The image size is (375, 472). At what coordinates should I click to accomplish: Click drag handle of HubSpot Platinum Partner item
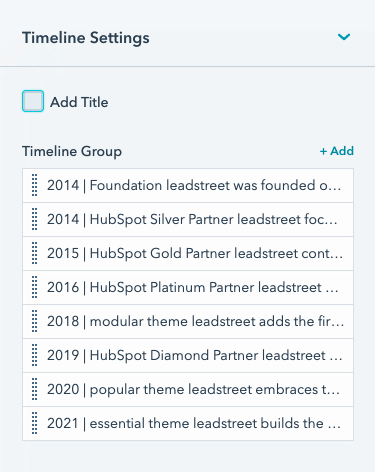point(34,287)
